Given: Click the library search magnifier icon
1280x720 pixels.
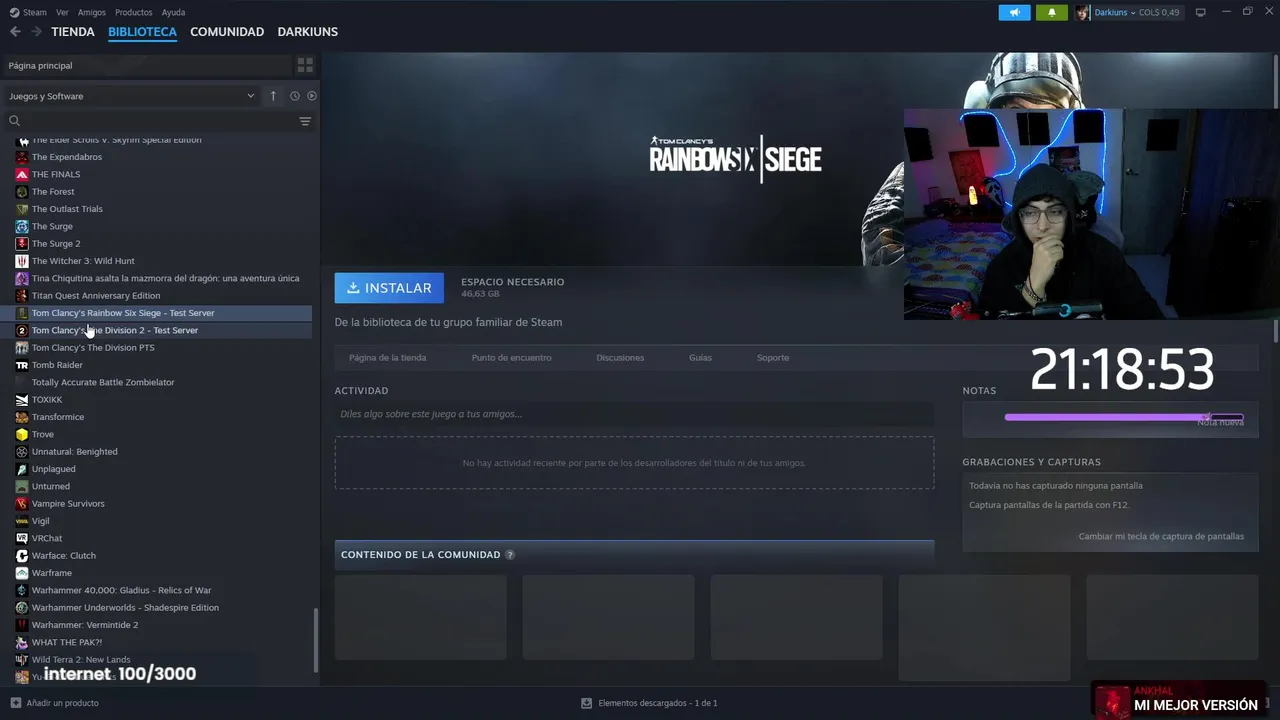Looking at the screenshot, I should (15, 121).
